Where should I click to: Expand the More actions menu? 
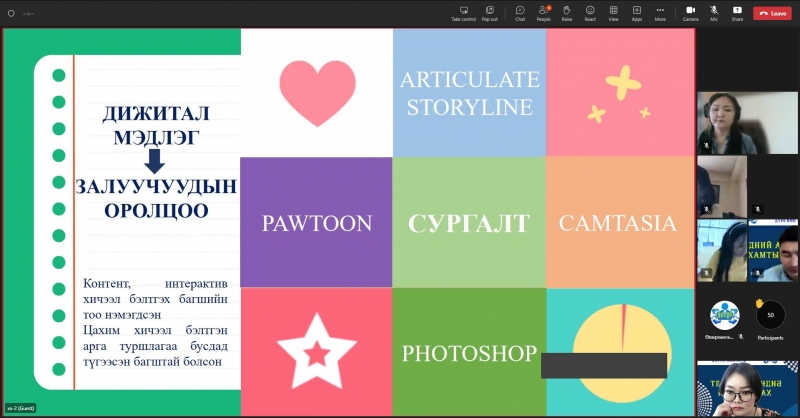660,12
